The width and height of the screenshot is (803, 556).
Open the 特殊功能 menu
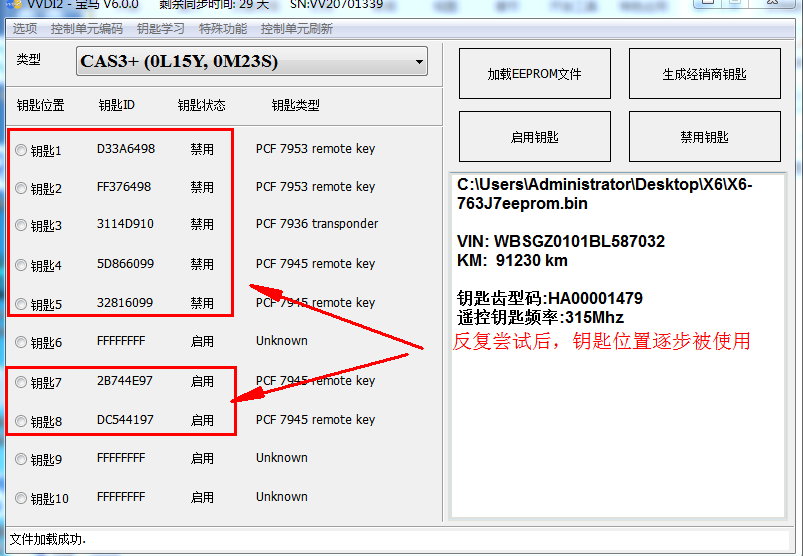[x=222, y=29]
